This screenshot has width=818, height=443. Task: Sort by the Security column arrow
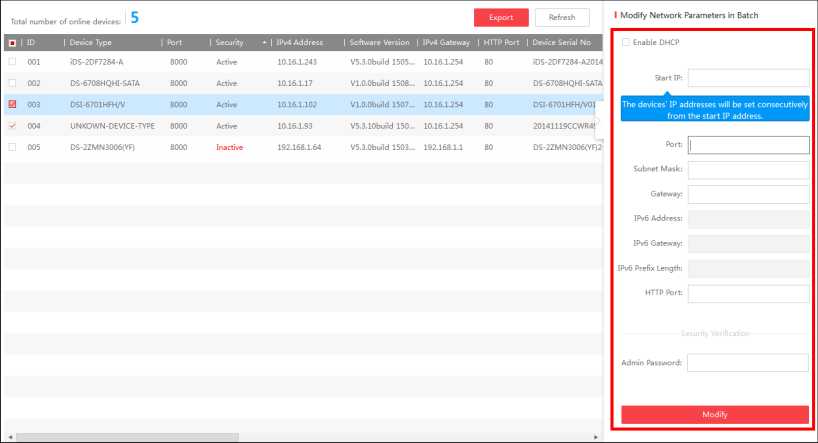pyautogui.click(x=265, y=43)
